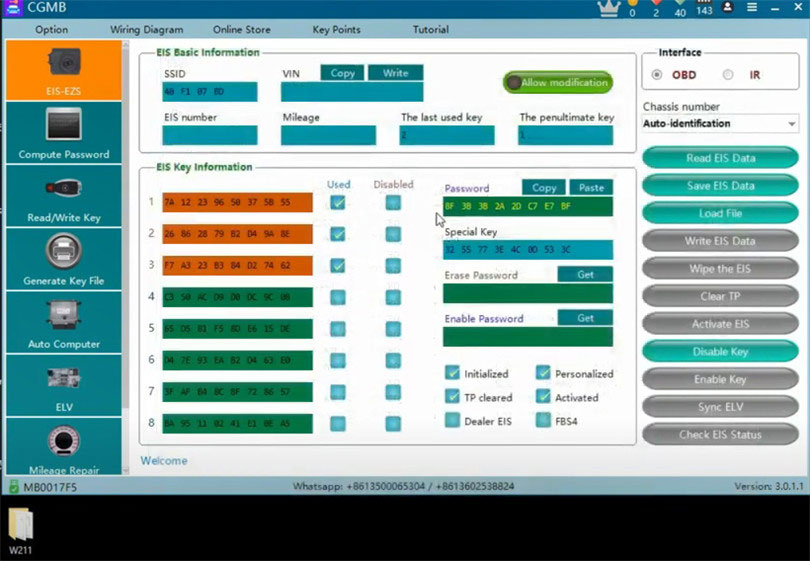This screenshot has height=561, width=810.
Task: Click the CGMB app logo icon
Action: click(x=13, y=8)
